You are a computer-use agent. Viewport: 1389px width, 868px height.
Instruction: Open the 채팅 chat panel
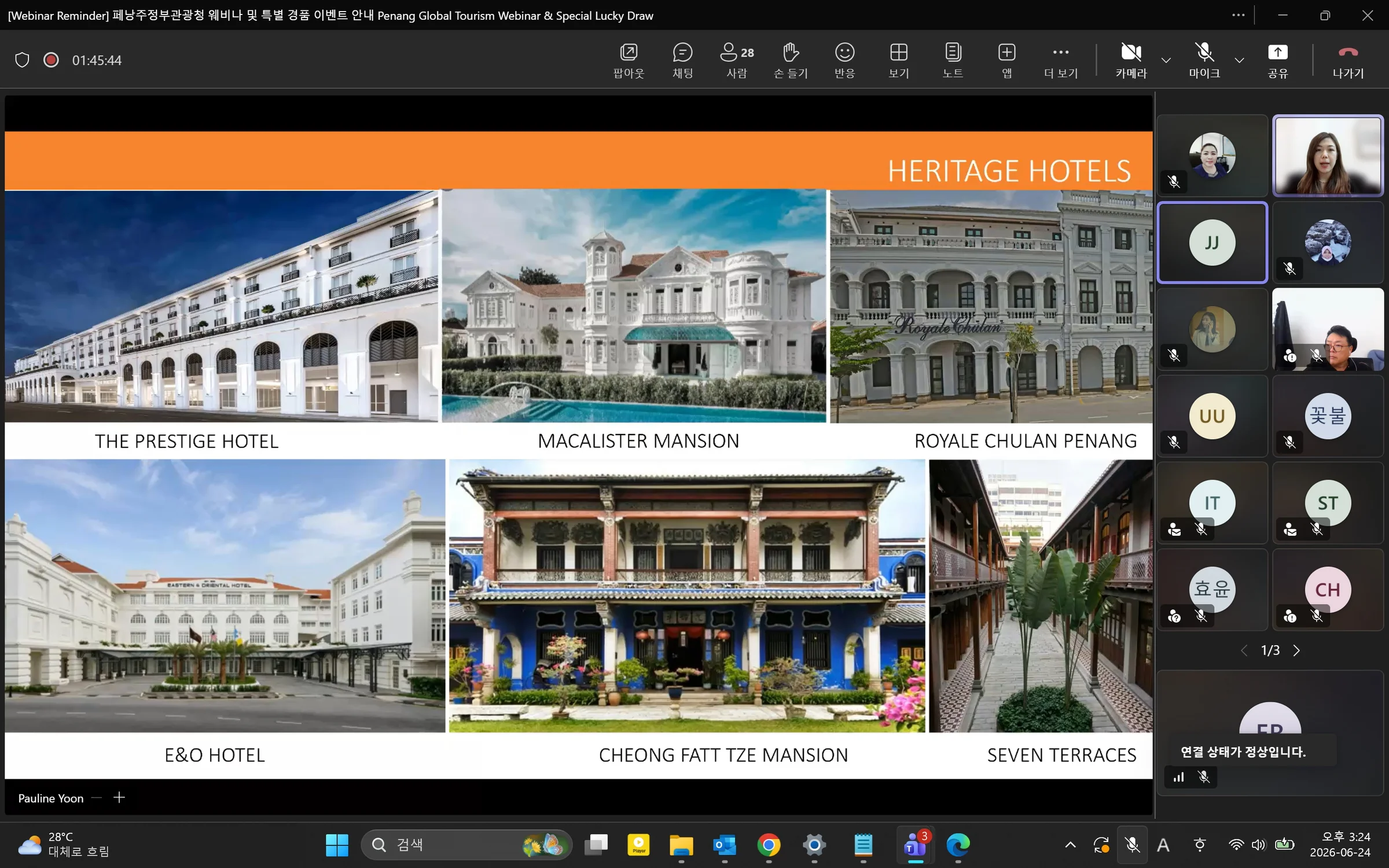click(x=682, y=60)
